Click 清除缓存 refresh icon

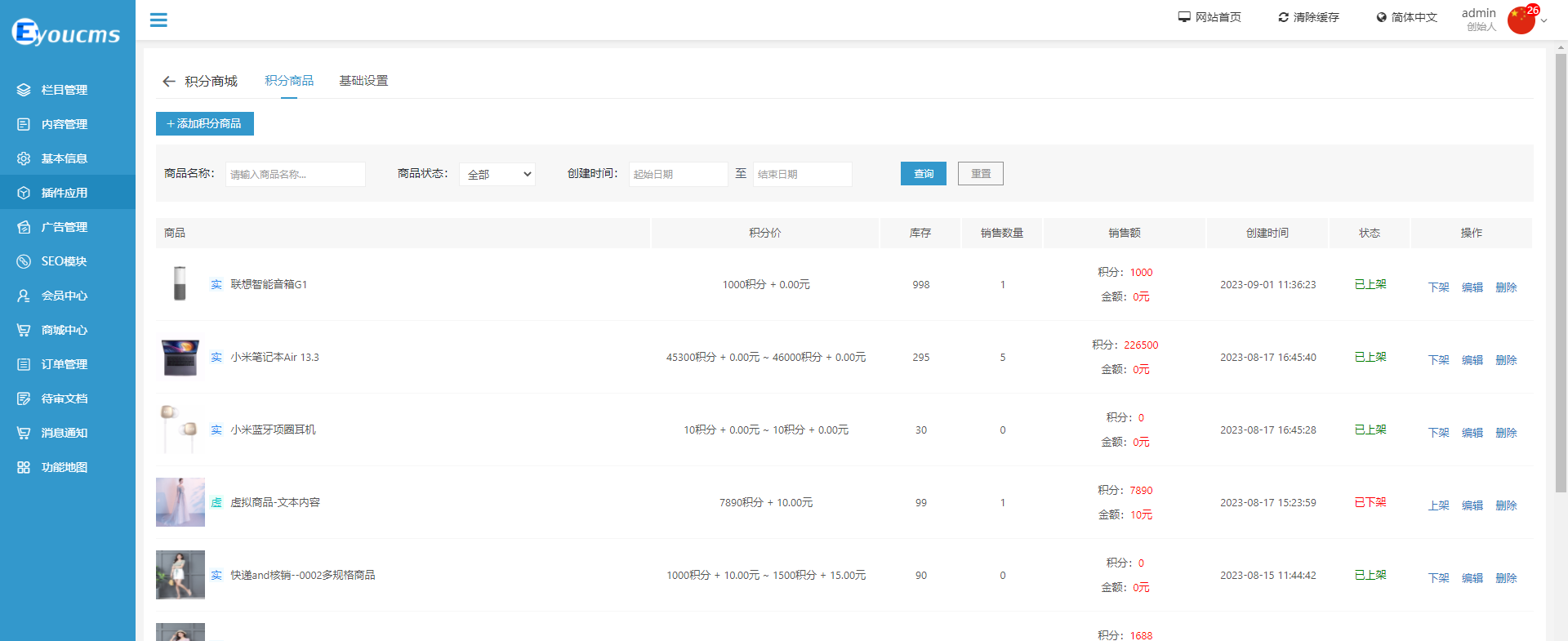point(1283,17)
